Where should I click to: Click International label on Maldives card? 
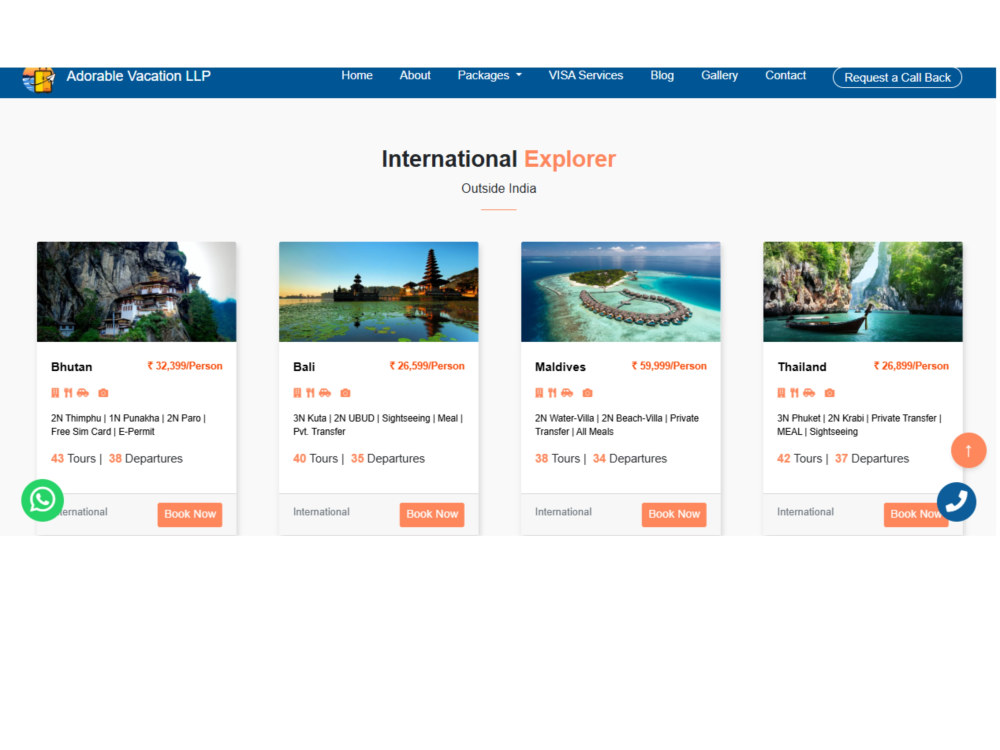(x=563, y=512)
